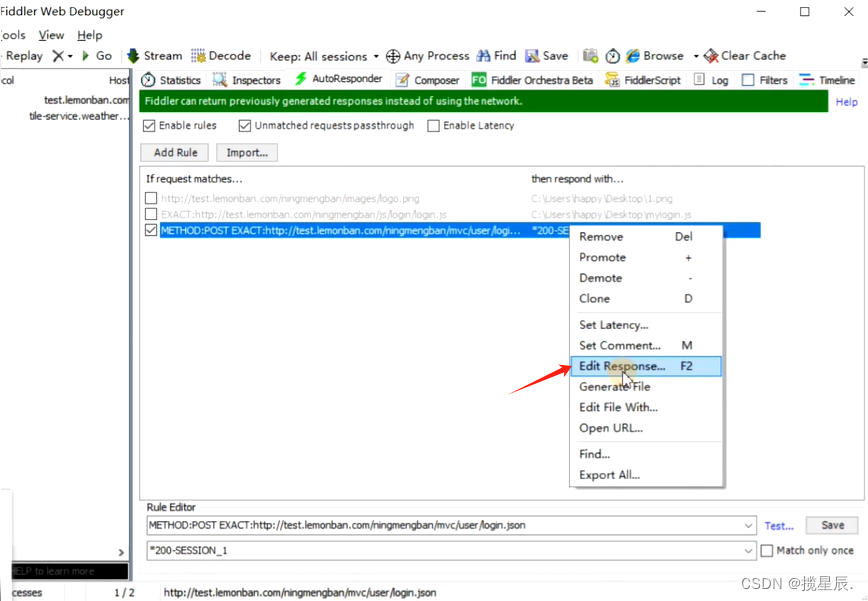Image resolution: width=868 pixels, height=601 pixels.
Task: Choose Set Latency... in context menu
Action: [646, 325]
